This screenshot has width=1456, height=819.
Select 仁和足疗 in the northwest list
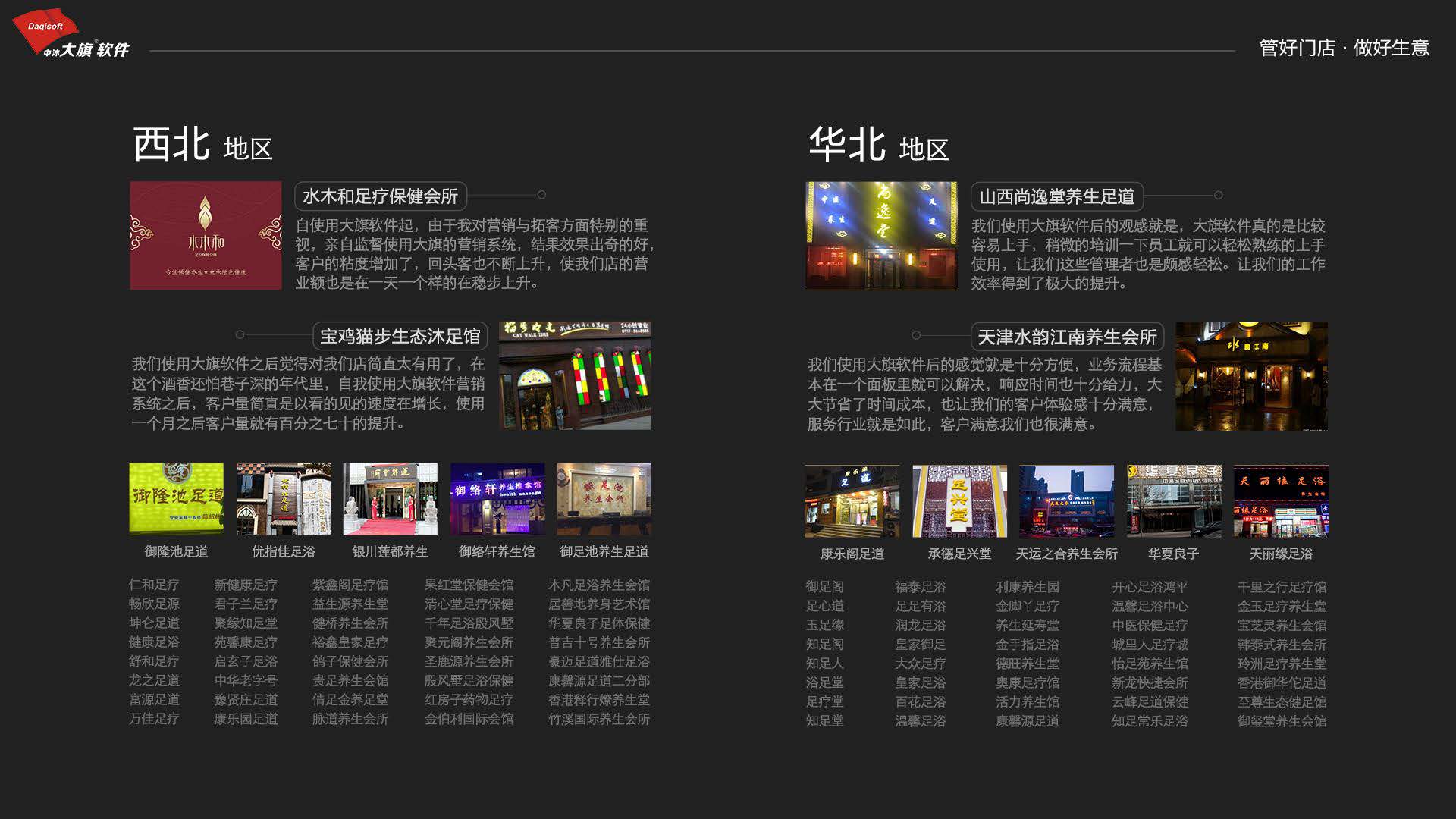pyautogui.click(x=154, y=585)
